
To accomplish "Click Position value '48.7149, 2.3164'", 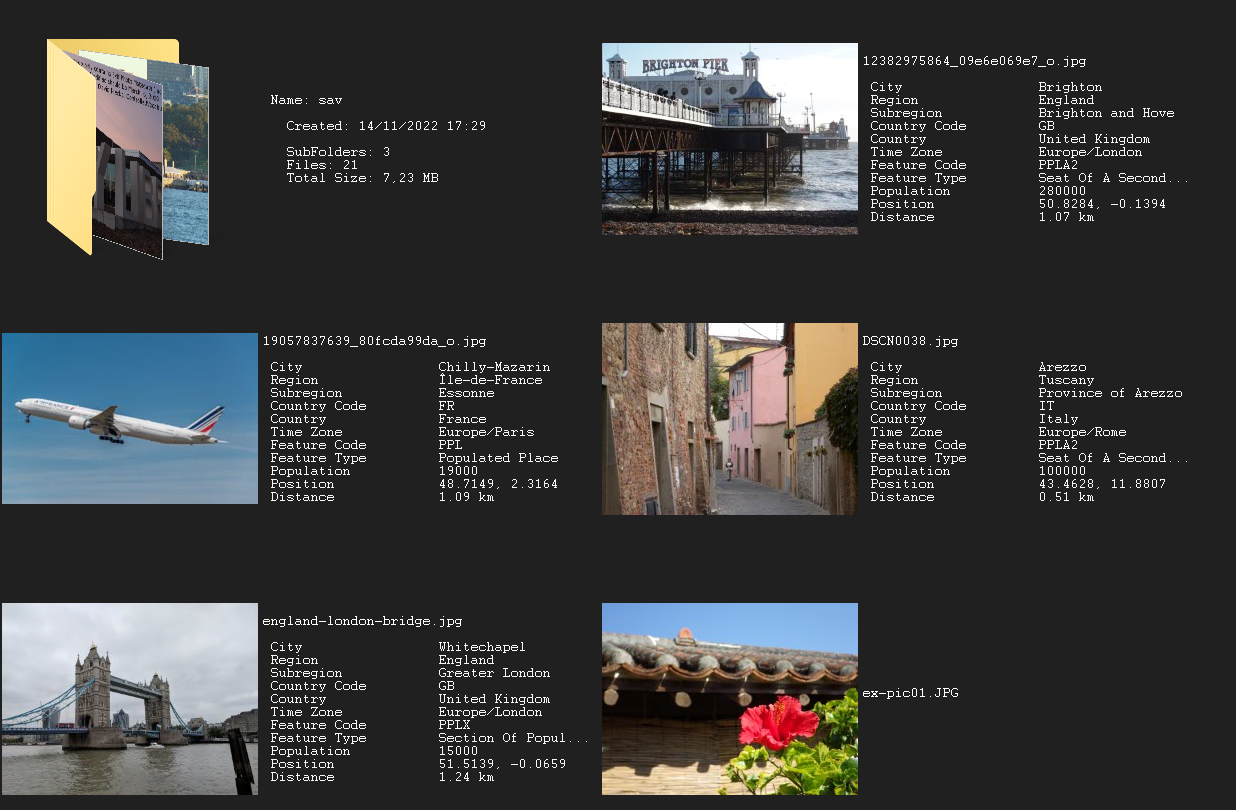I will [x=498, y=484].
